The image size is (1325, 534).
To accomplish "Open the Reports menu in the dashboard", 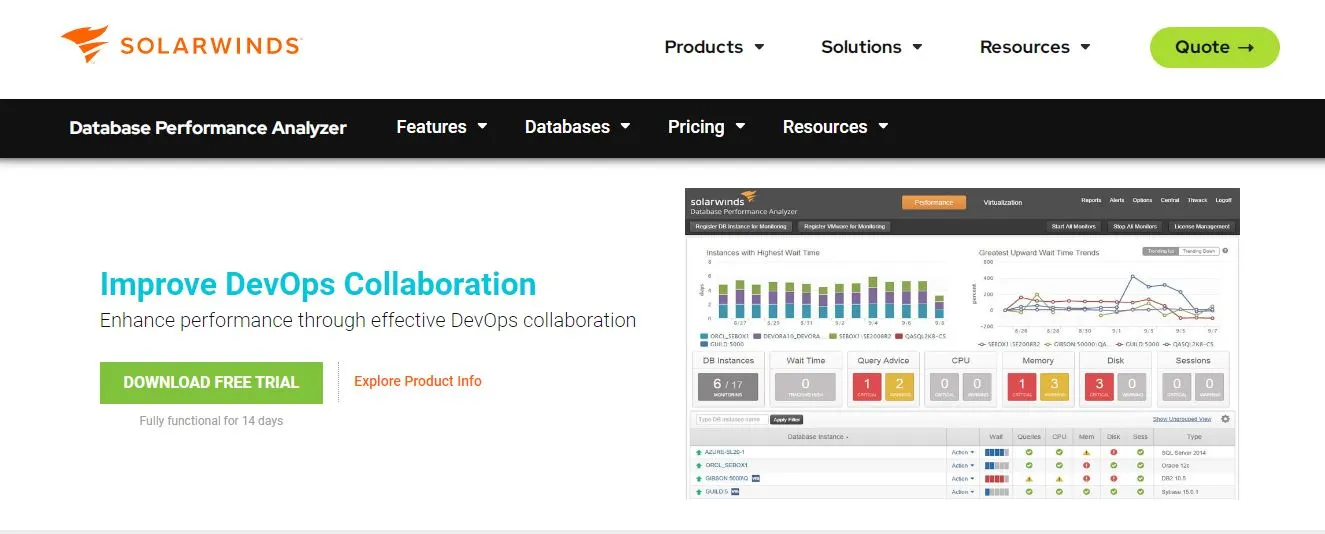I will pyautogui.click(x=1091, y=200).
